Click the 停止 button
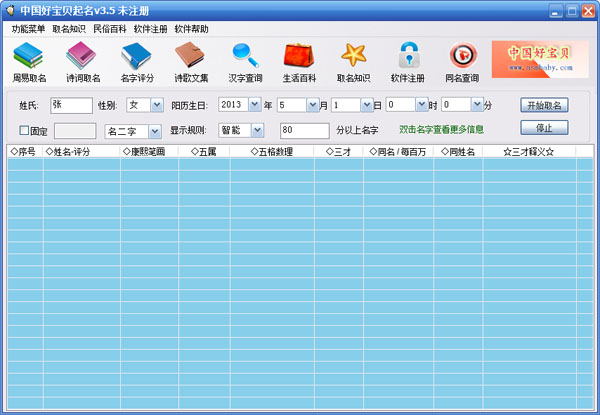Viewport: 600px width, 415px height. coord(544,128)
